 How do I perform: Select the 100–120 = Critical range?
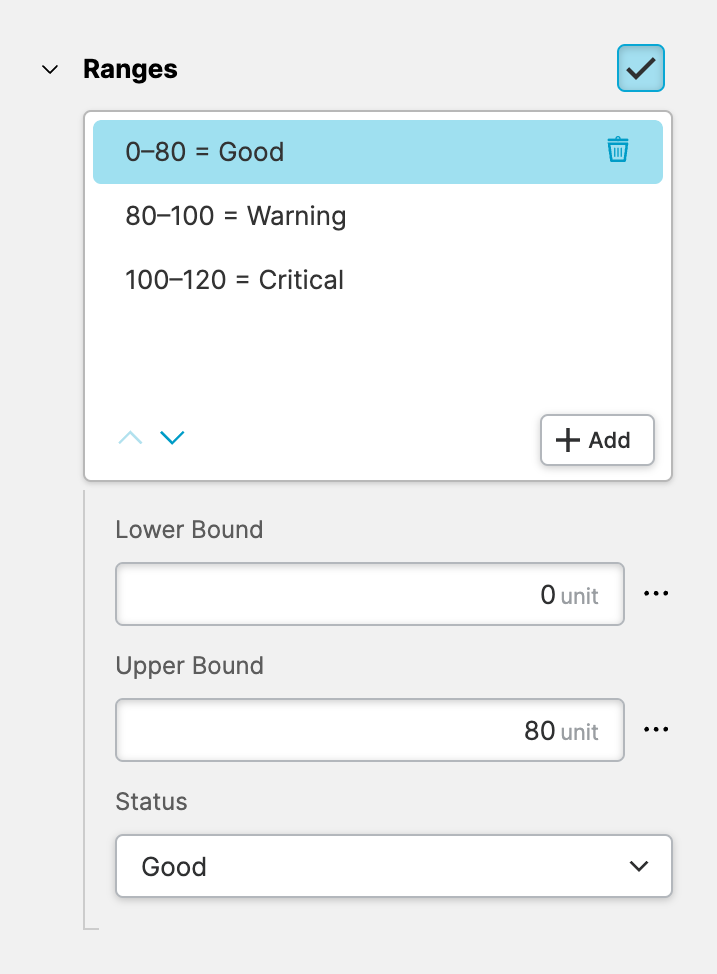click(x=235, y=280)
